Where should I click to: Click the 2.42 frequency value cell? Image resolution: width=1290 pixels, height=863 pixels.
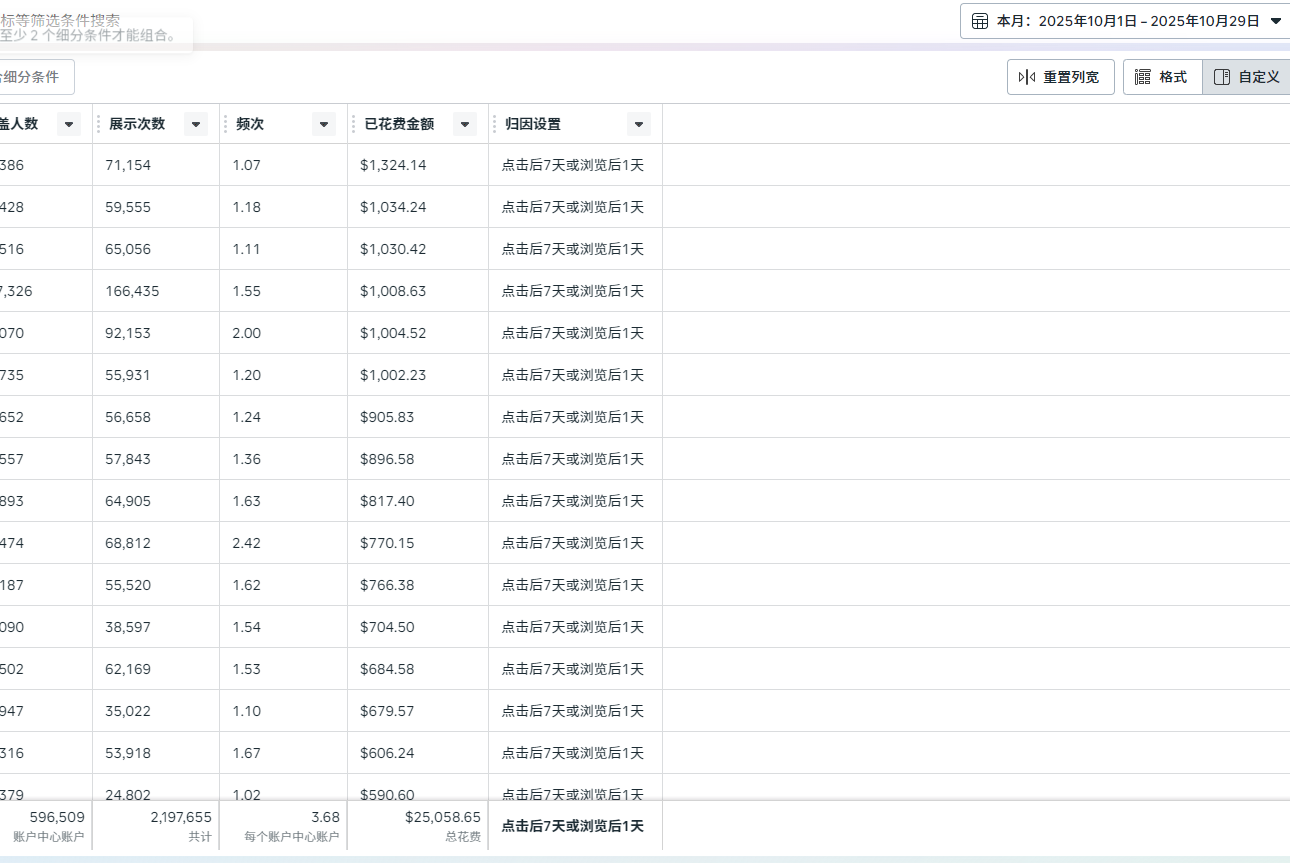[246, 543]
